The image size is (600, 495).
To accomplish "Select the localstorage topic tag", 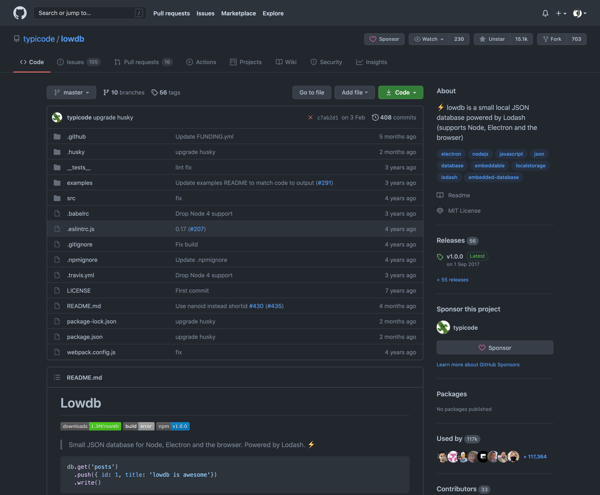I will coord(530,166).
